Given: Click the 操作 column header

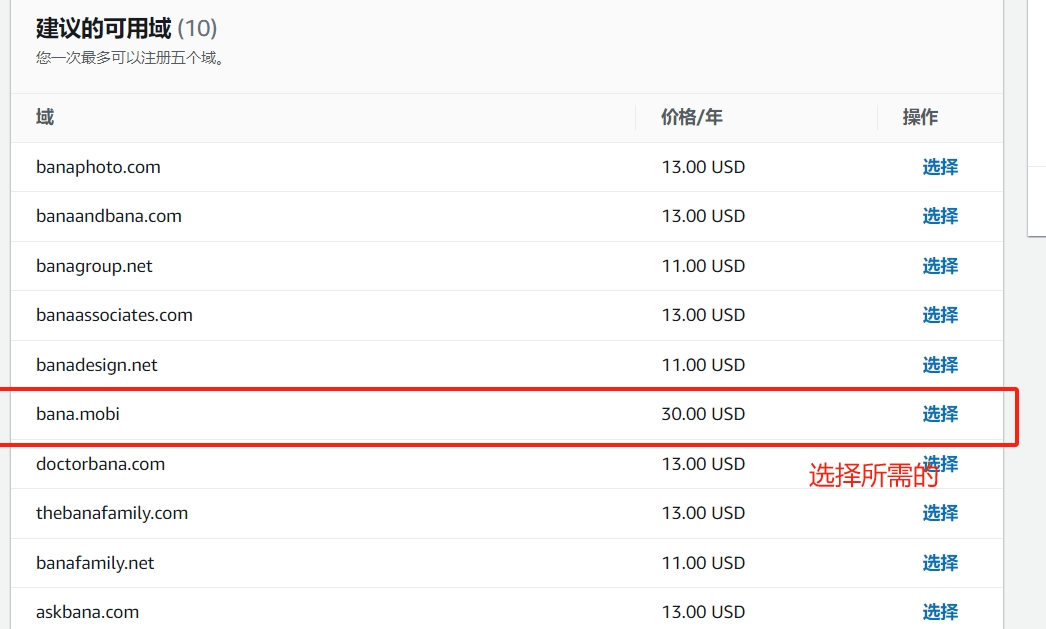Looking at the screenshot, I should tap(920, 117).
